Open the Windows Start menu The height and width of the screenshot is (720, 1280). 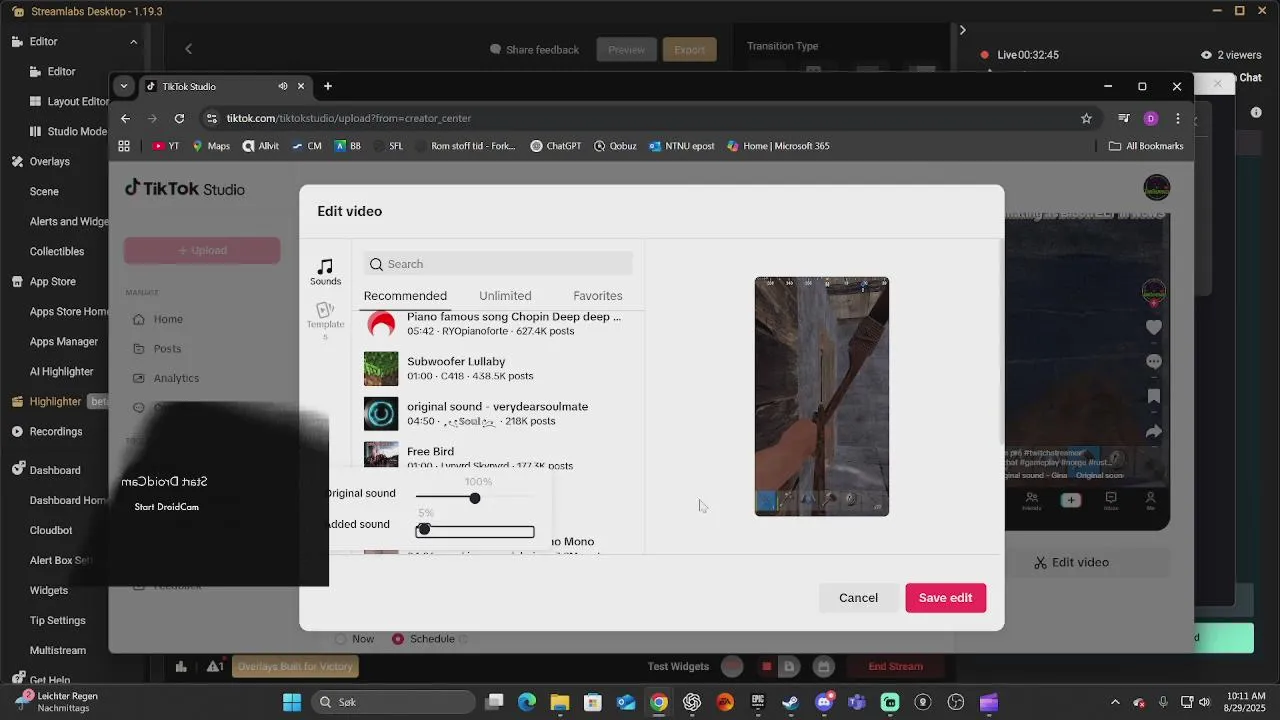pyautogui.click(x=292, y=702)
